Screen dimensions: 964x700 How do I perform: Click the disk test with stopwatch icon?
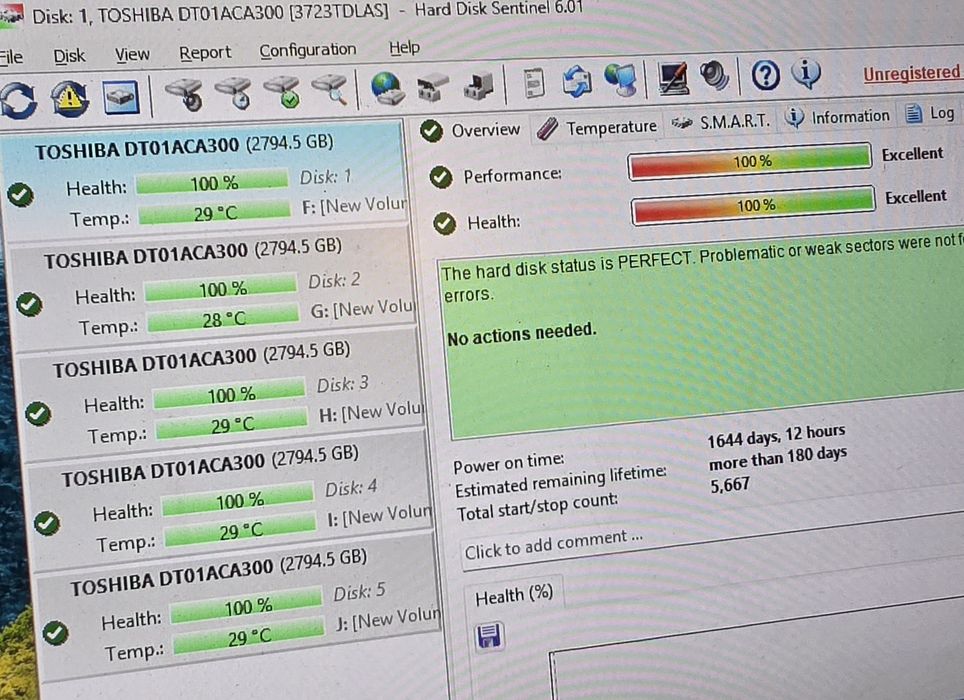tap(184, 94)
